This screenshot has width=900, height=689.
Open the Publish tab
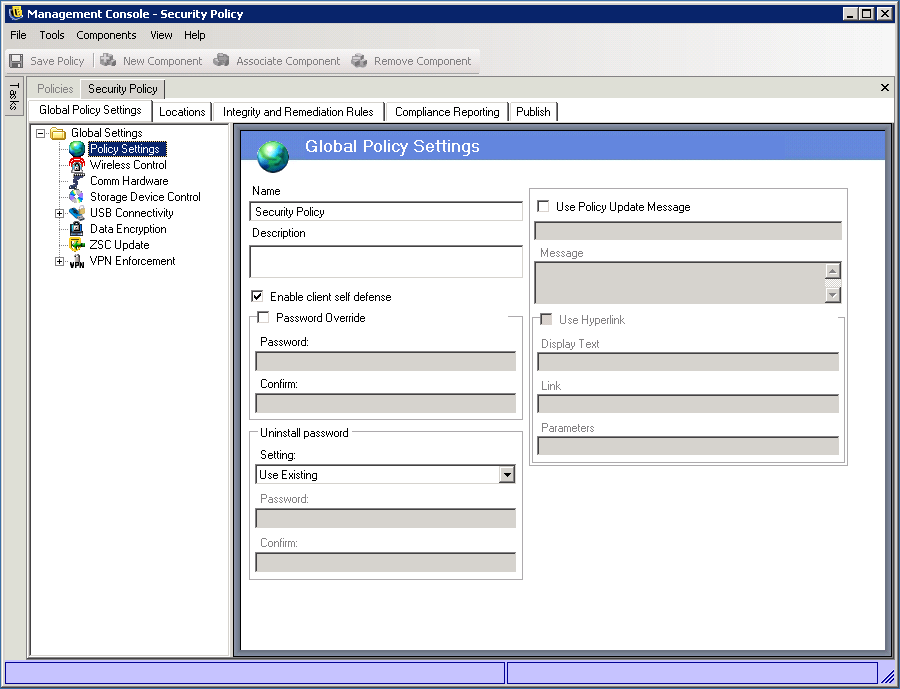click(x=533, y=112)
